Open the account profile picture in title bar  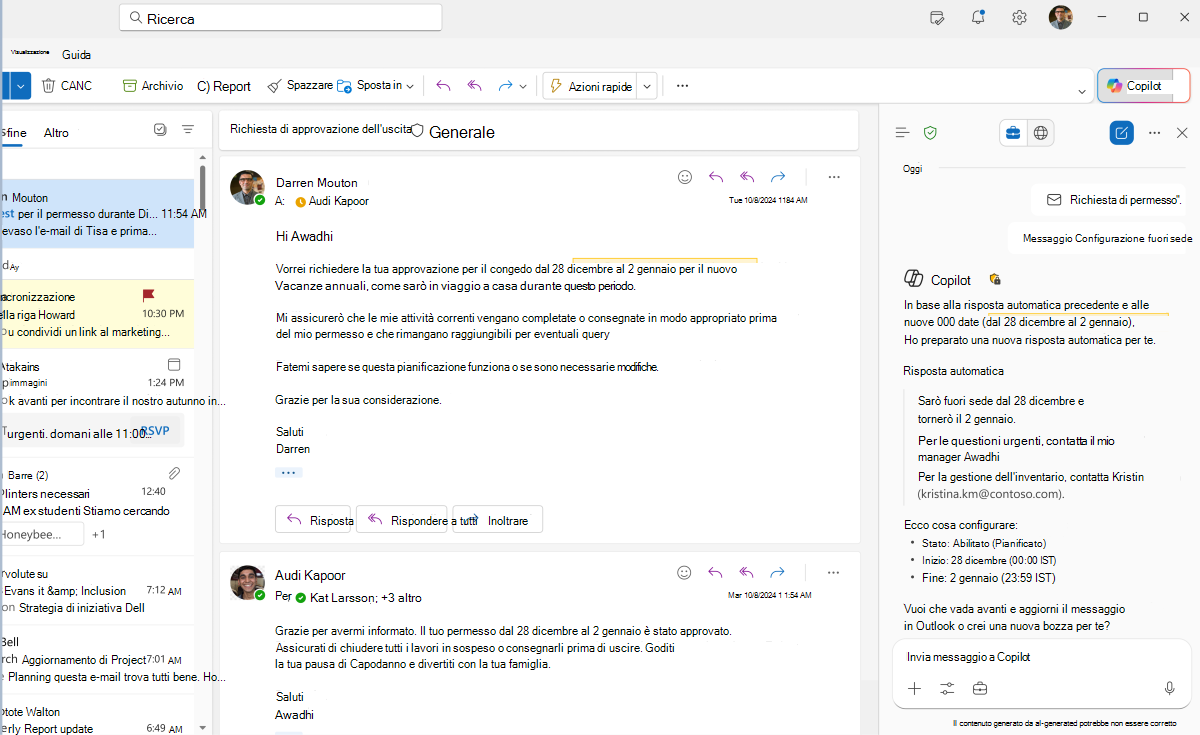pyautogui.click(x=1060, y=17)
